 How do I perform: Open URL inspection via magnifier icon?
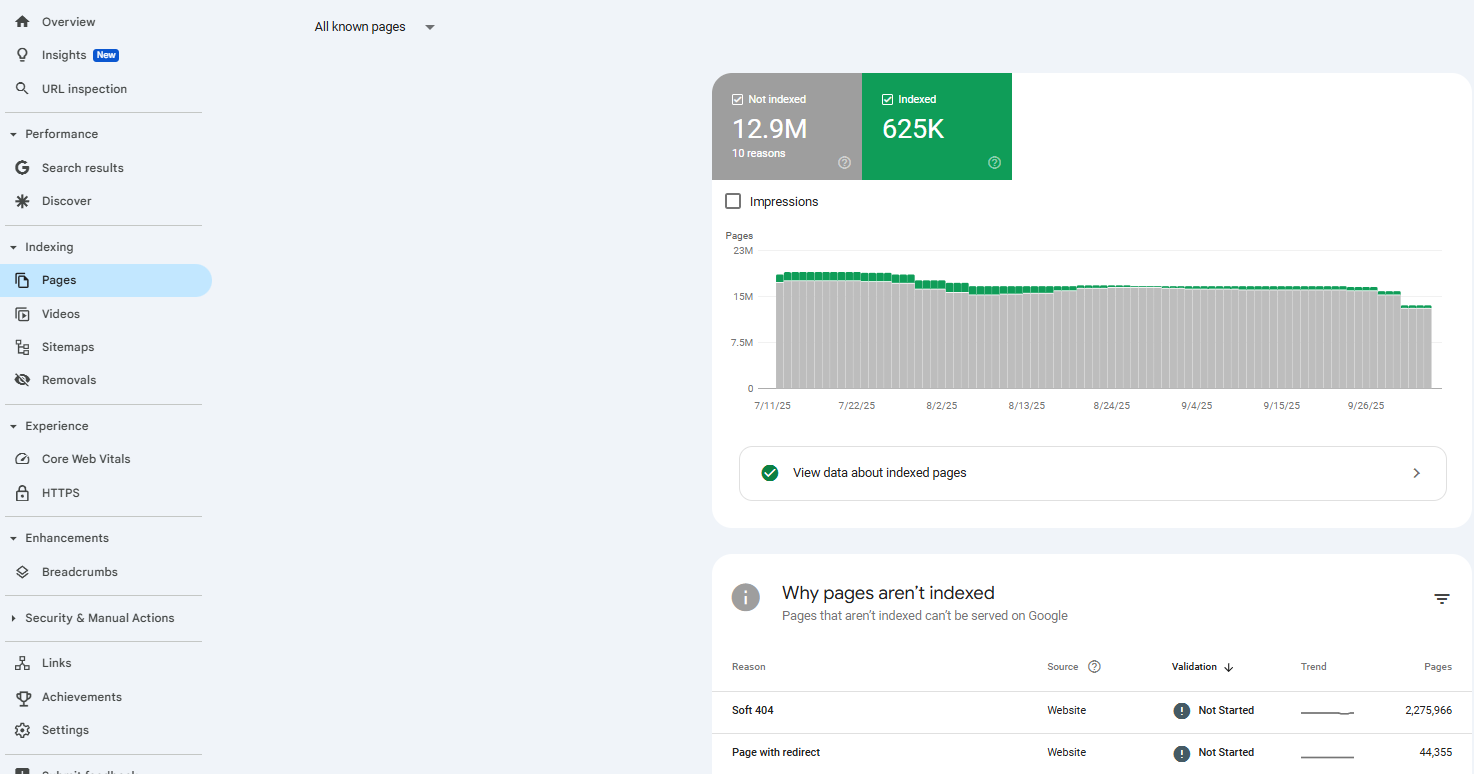point(22,89)
